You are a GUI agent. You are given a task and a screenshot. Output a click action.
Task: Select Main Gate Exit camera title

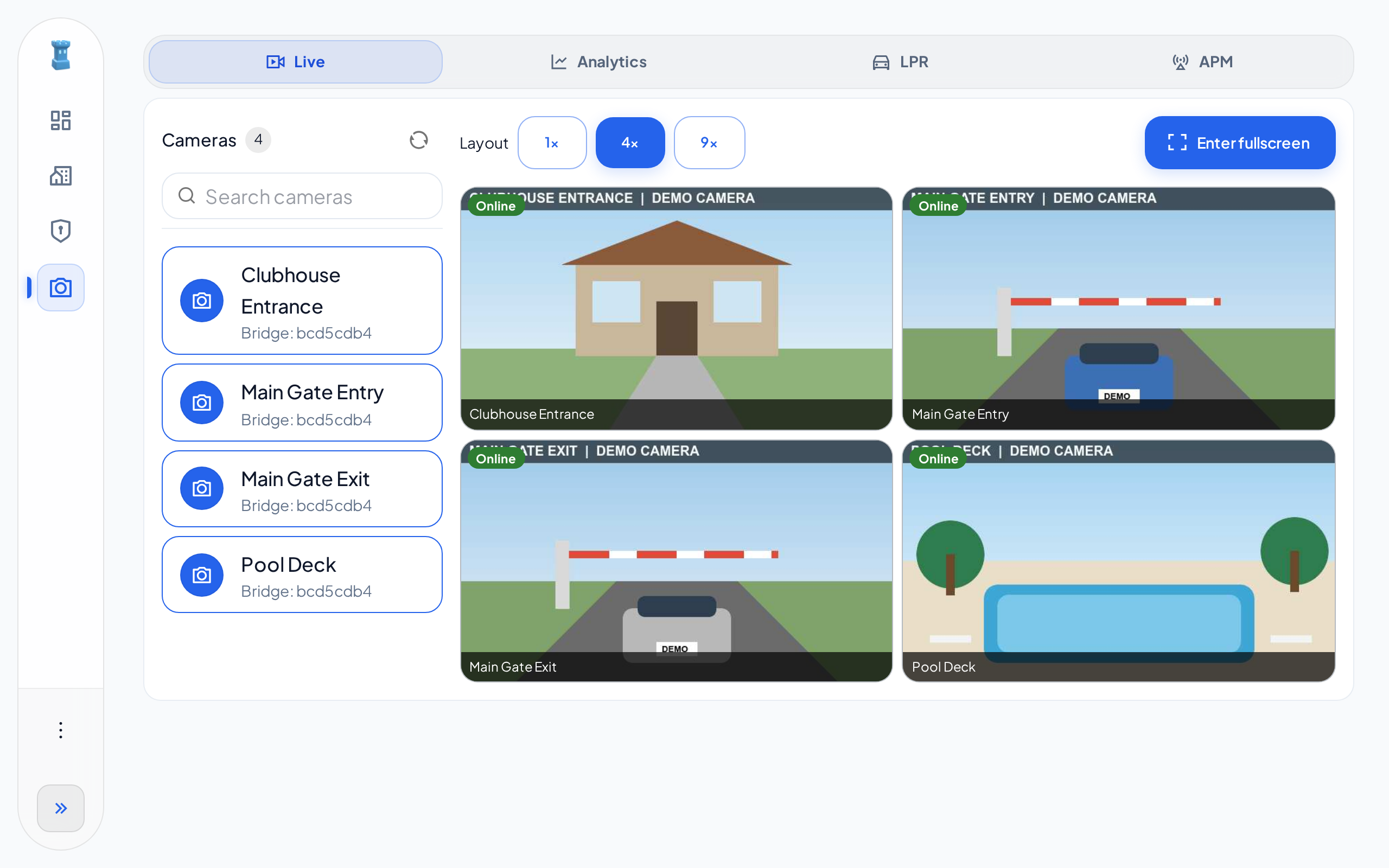305,479
